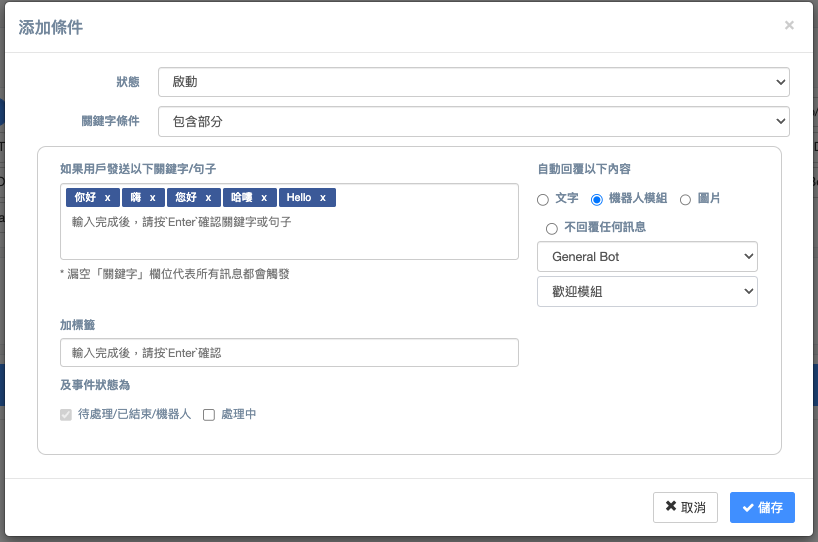Screen dimensions: 818x542
Task: Click the 取消 button
Action: tap(685, 508)
